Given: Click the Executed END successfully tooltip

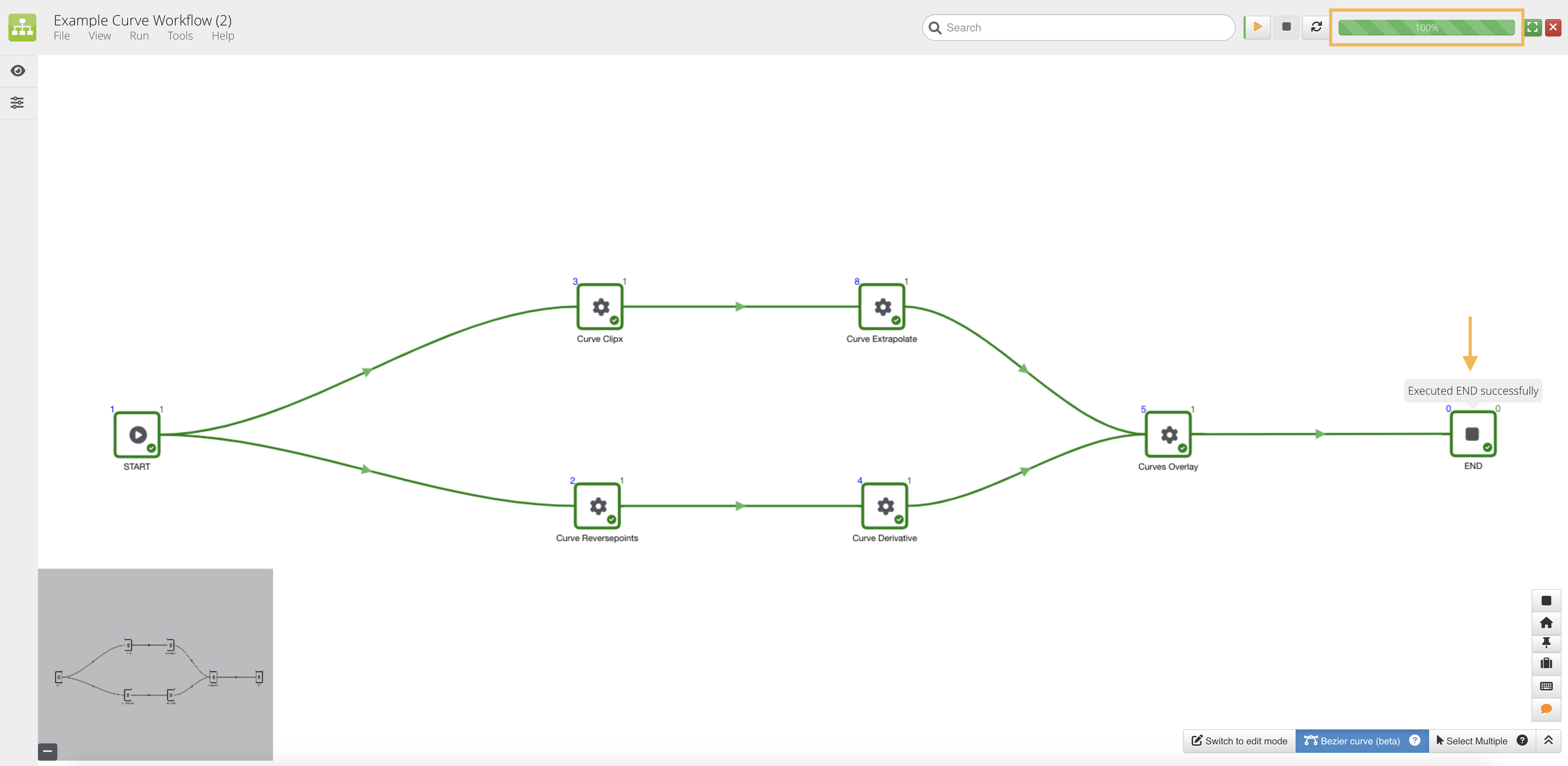Looking at the screenshot, I should [1473, 391].
